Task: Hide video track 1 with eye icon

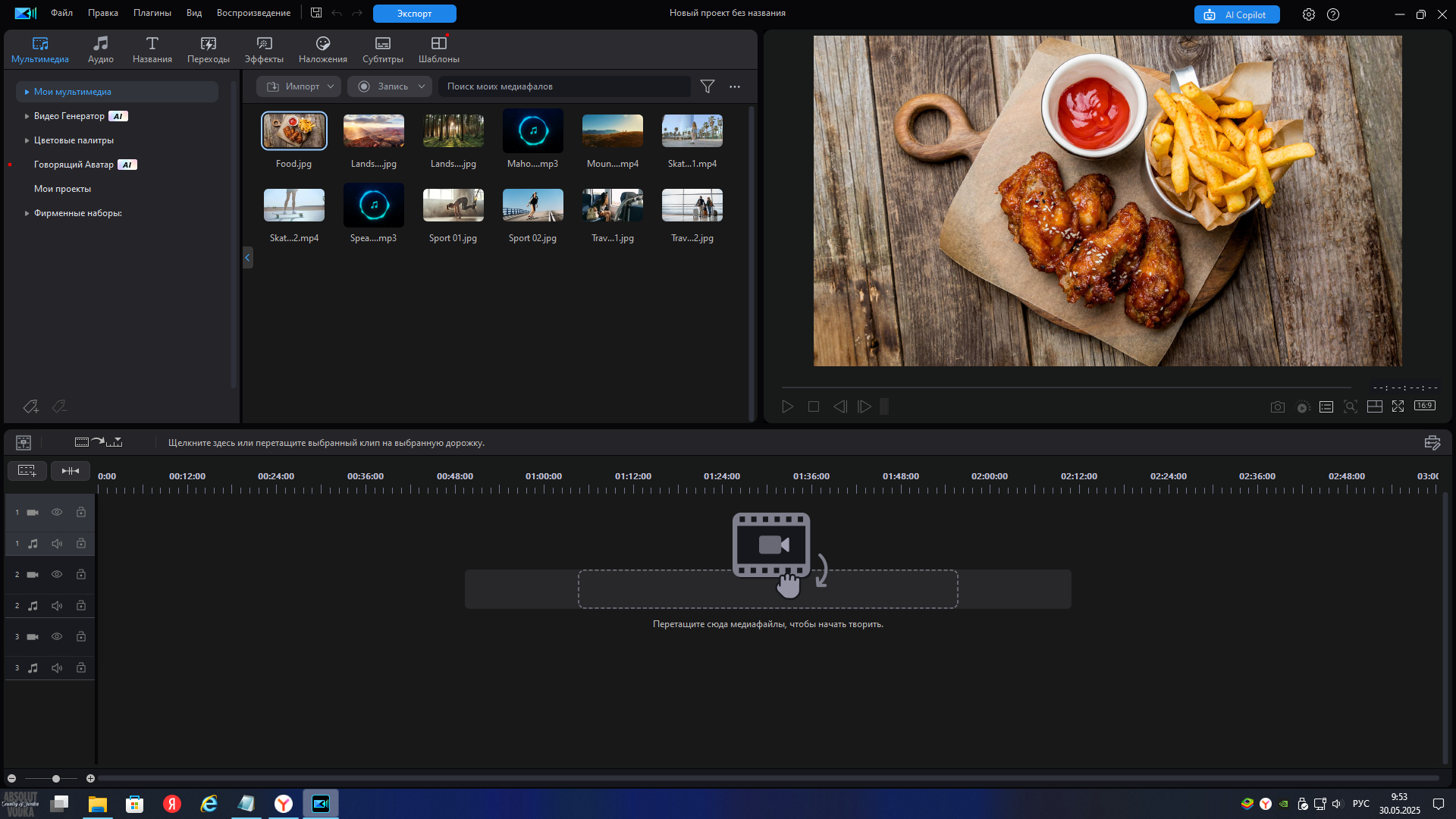Action: point(57,513)
